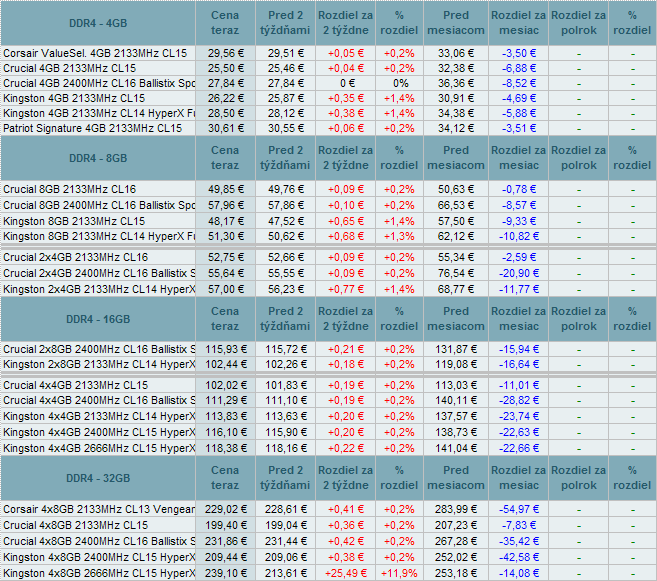
Task: Select two-week difference +0,38 €
Action: click(346, 114)
